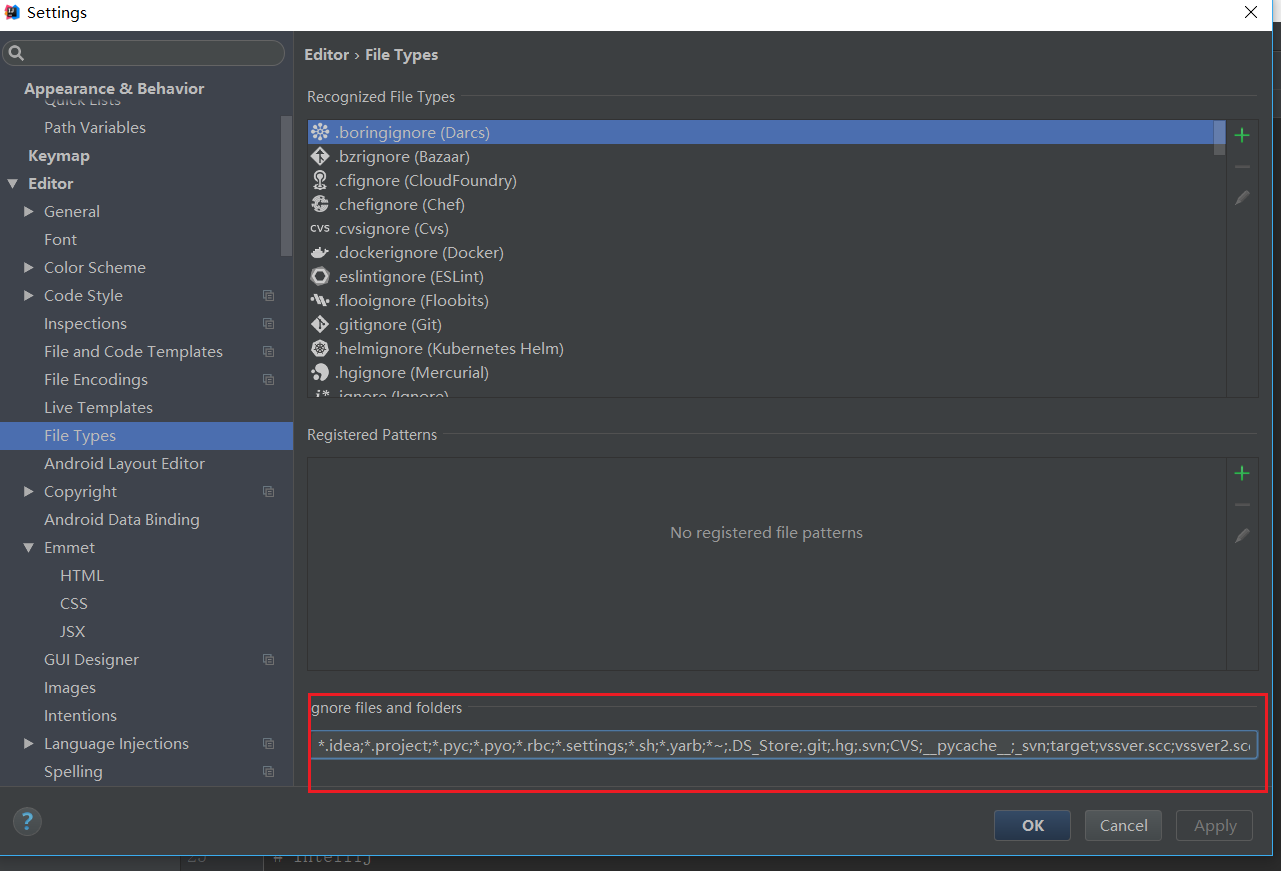Open Emmet HTML settings
Viewport: 1281px width, 871px height.
pos(82,576)
